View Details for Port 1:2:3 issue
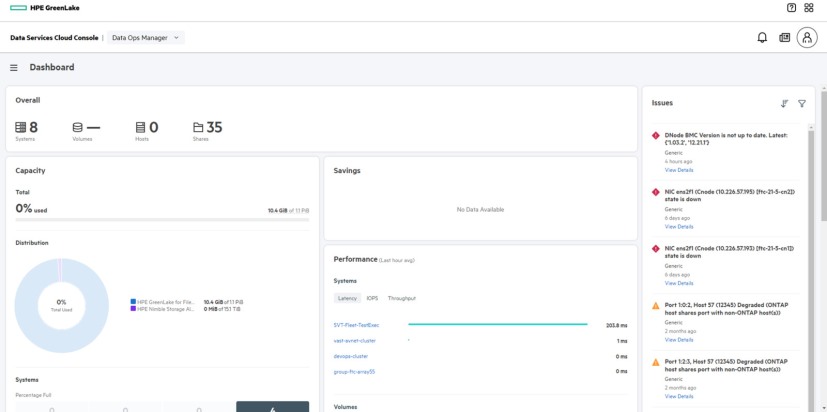The height and width of the screenshot is (412, 827). click(679, 396)
